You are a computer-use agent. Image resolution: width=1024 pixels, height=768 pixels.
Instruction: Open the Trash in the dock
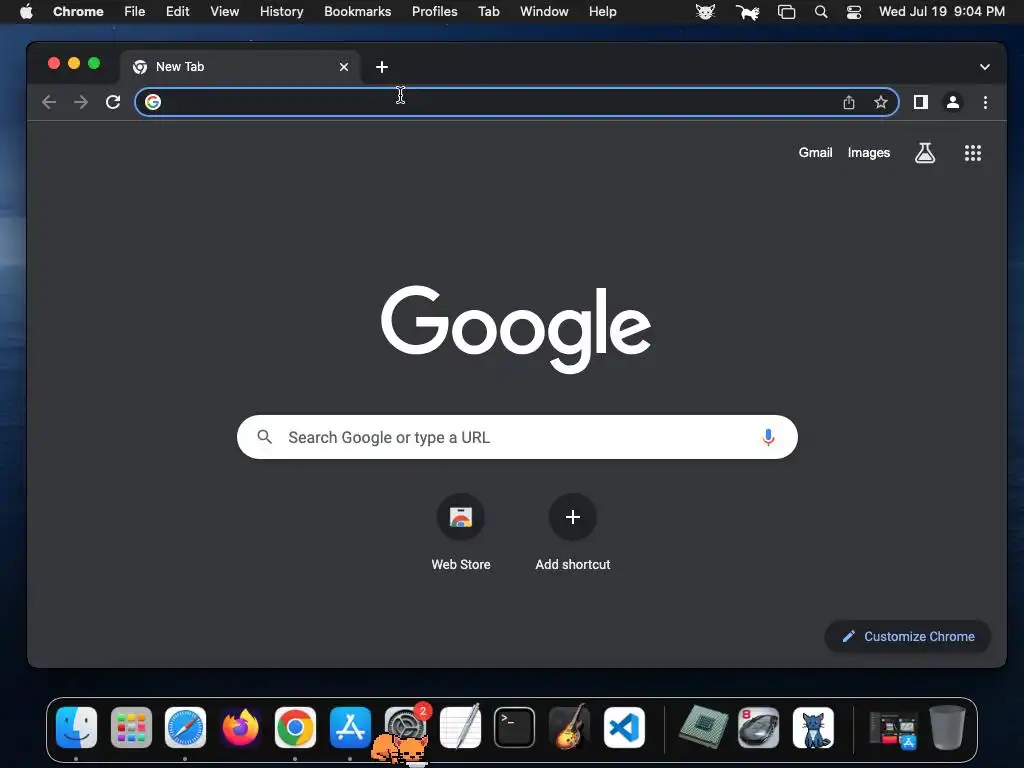[x=947, y=728]
